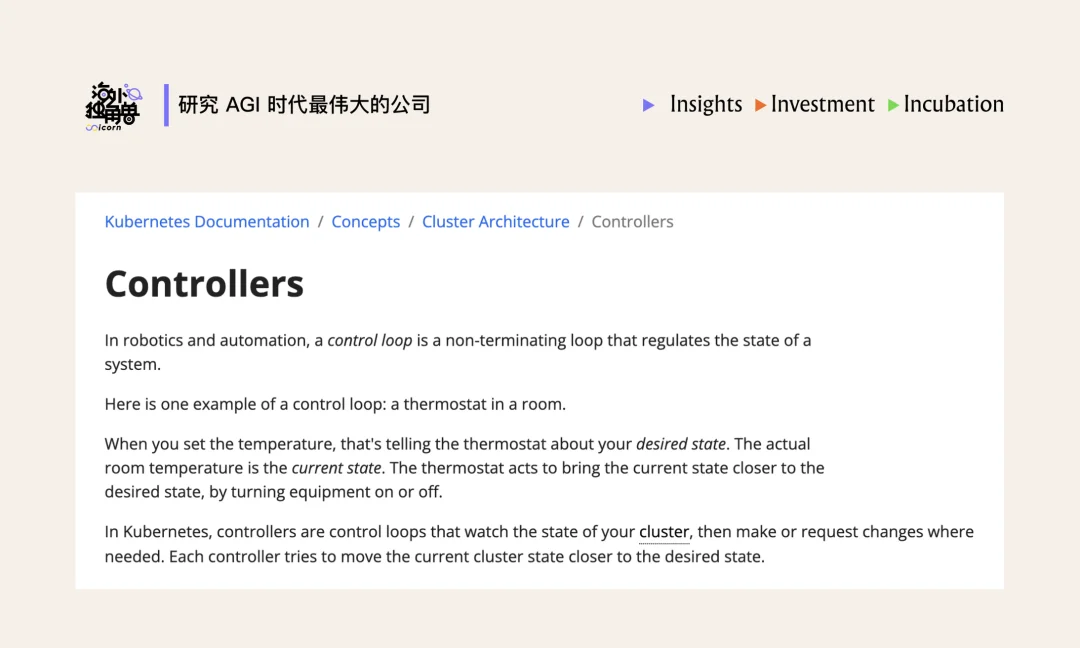This screenshot has width=1080, height=648.
Task: Open the Investment nav item
Action: (x=823, y=104)
